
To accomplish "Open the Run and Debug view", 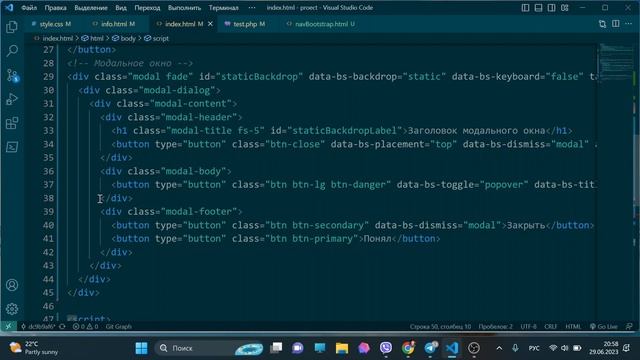I will (12, 99).
